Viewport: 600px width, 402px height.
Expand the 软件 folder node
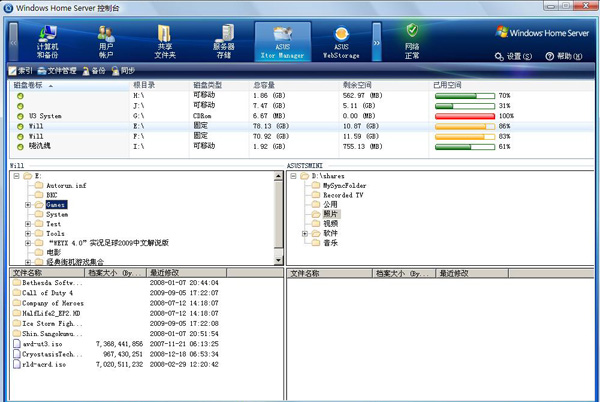pos(305,234)
